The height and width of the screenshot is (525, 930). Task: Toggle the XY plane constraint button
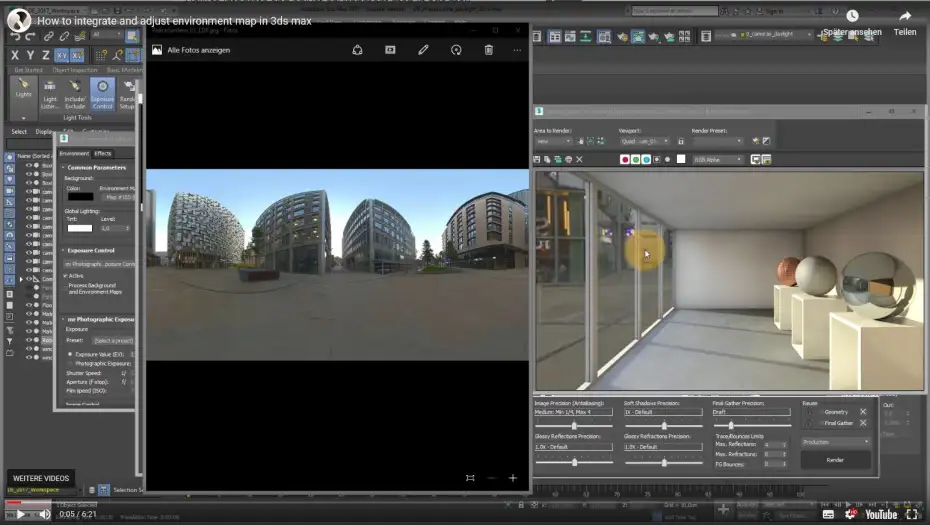pyautogui.click(x=62, y=55)
